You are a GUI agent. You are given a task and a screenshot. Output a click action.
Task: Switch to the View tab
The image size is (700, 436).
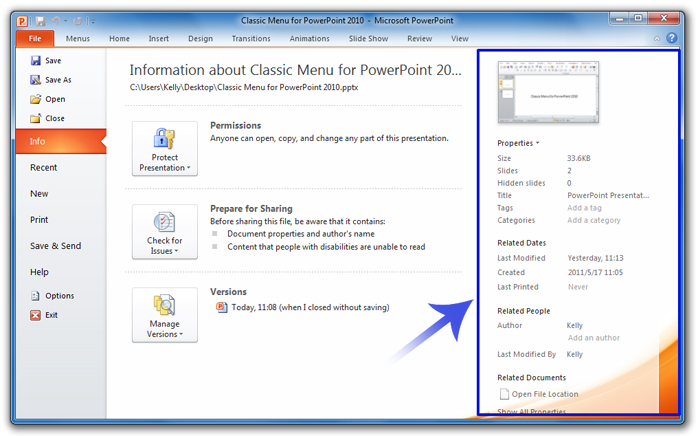pyautogui.click(x=460, y=38)
